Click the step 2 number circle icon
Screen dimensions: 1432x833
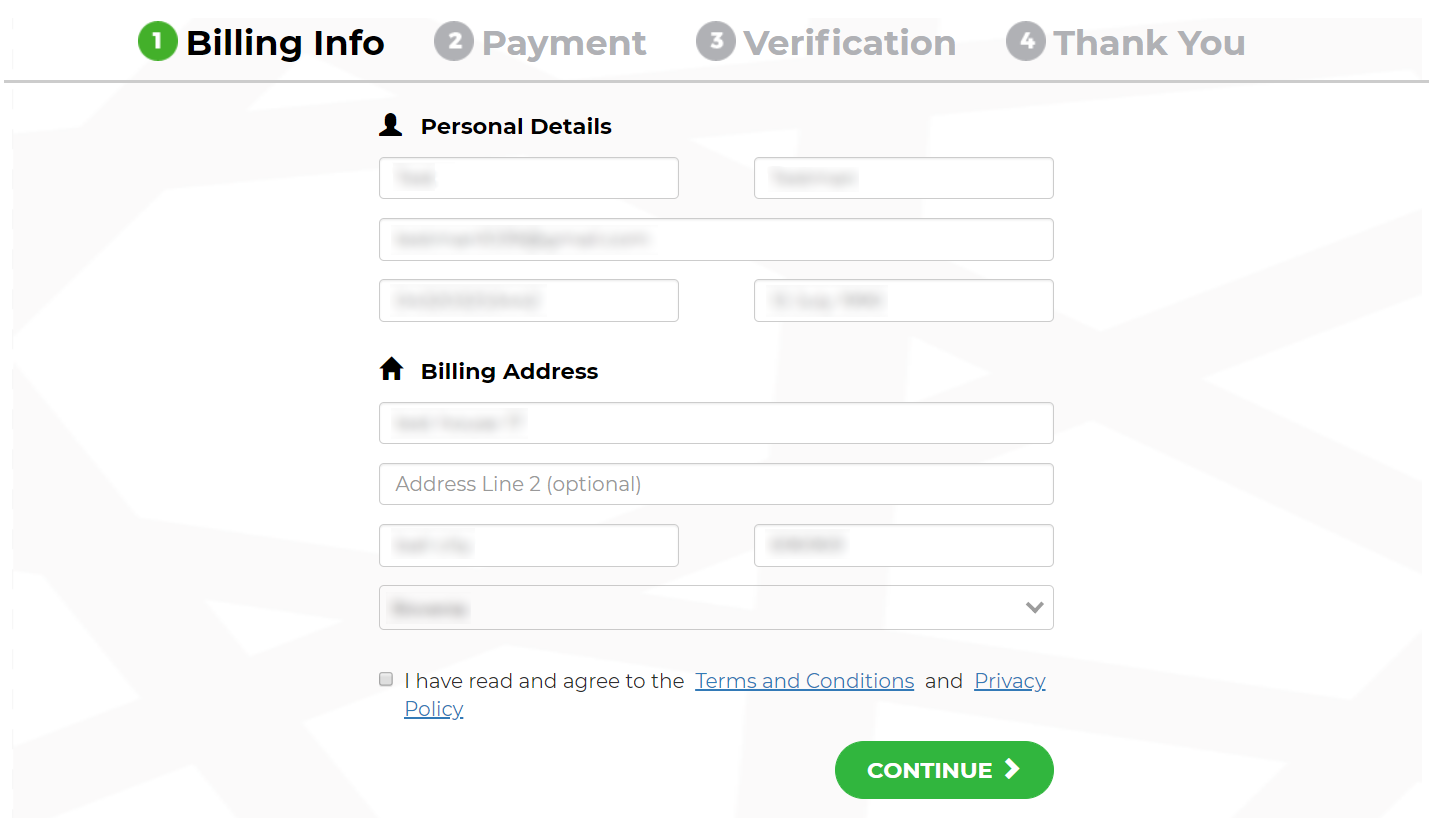tap(454, 42)
